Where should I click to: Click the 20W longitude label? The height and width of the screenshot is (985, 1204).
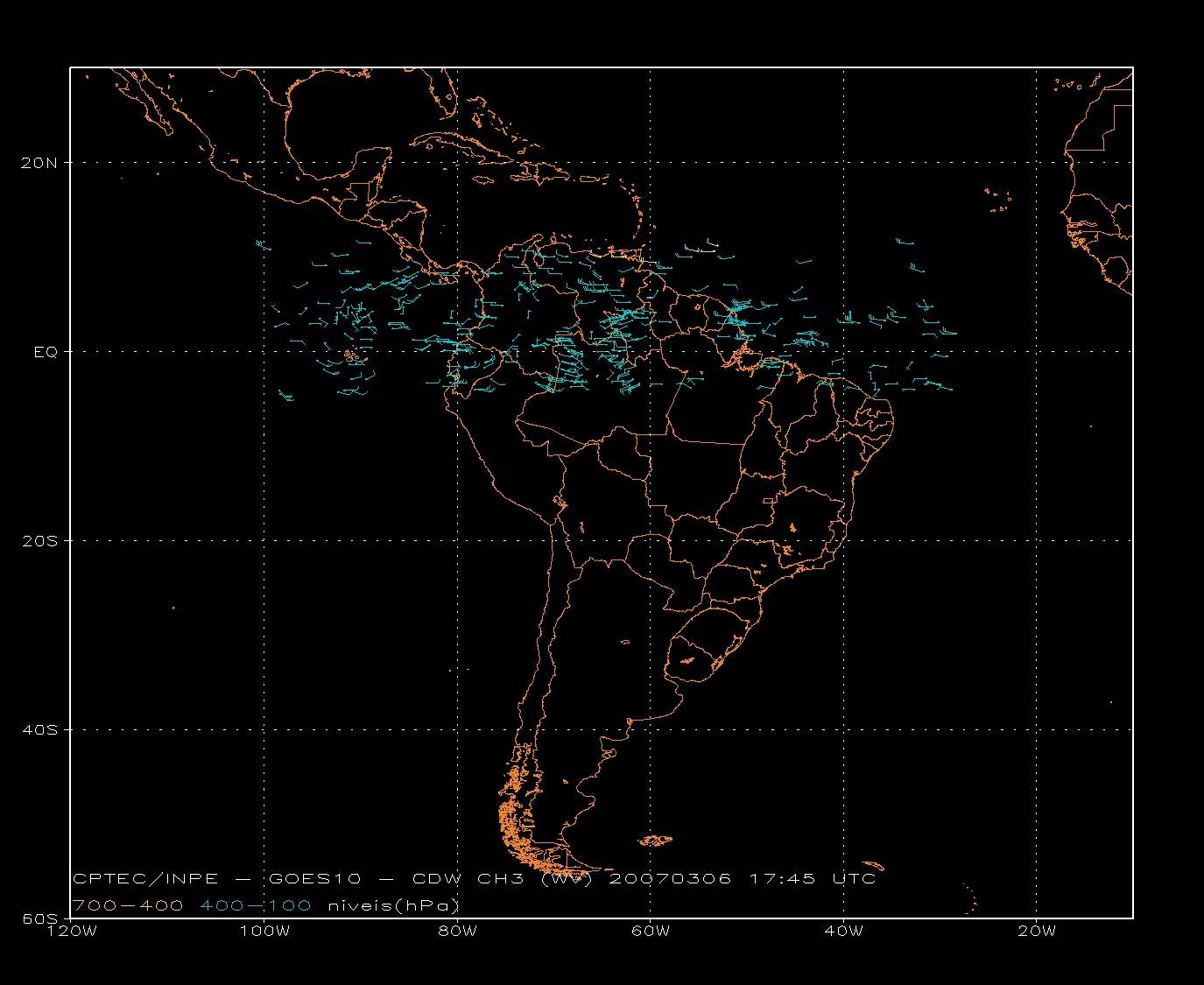(x=1037, y=931)
